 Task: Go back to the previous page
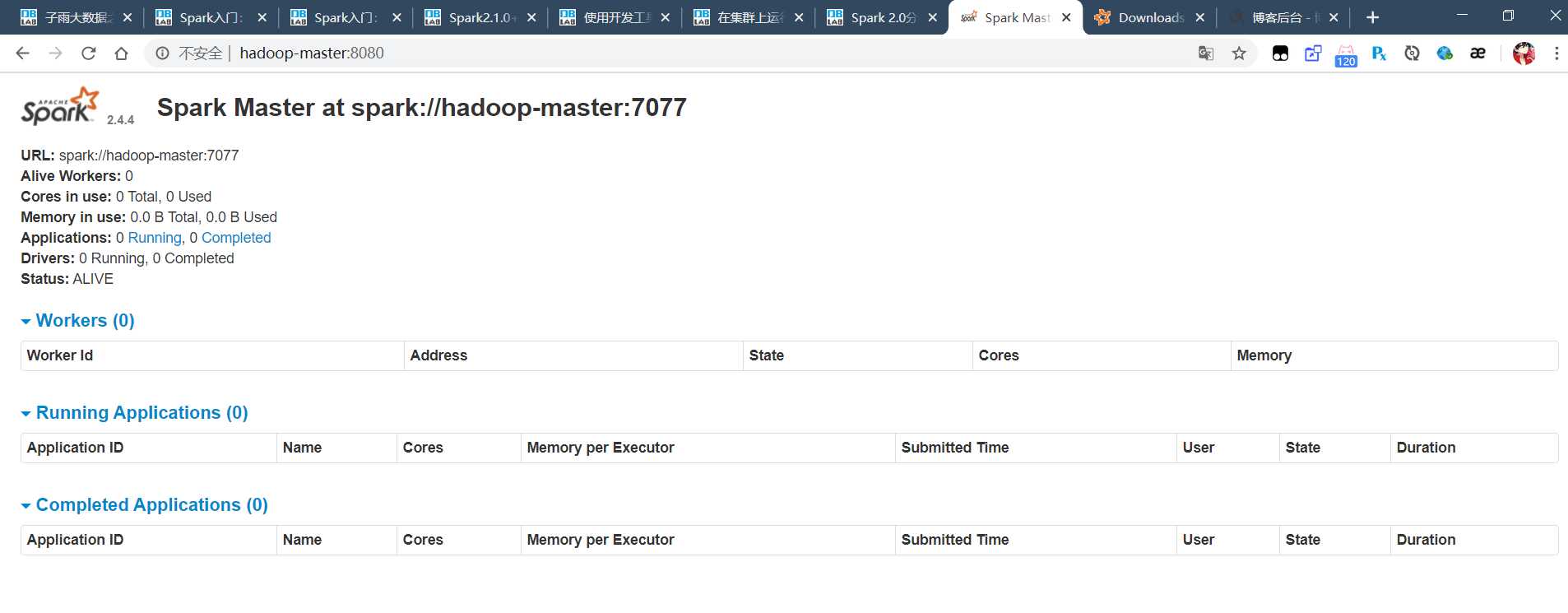(23, 53)
